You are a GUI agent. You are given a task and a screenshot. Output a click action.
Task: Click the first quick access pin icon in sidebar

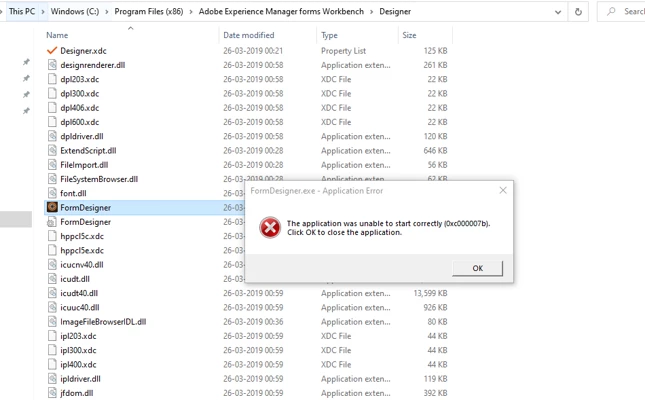pyautogui.click(x=26, y=62)
